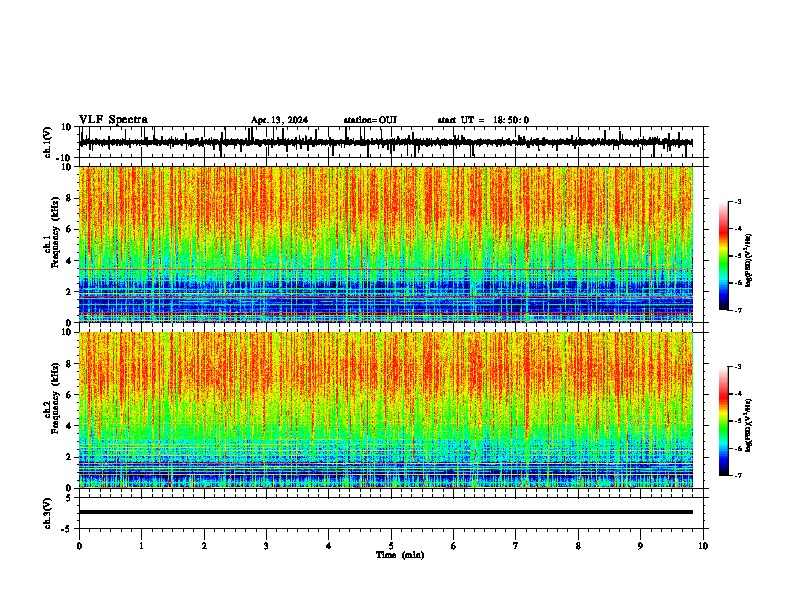Click the ch.2 spectrogram panel
The height and width of the screenshot is (612, 792).
point(386,410)
